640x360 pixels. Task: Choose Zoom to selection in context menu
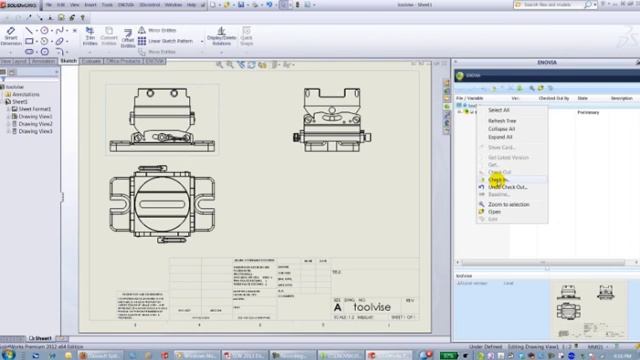tap(509, 204)
